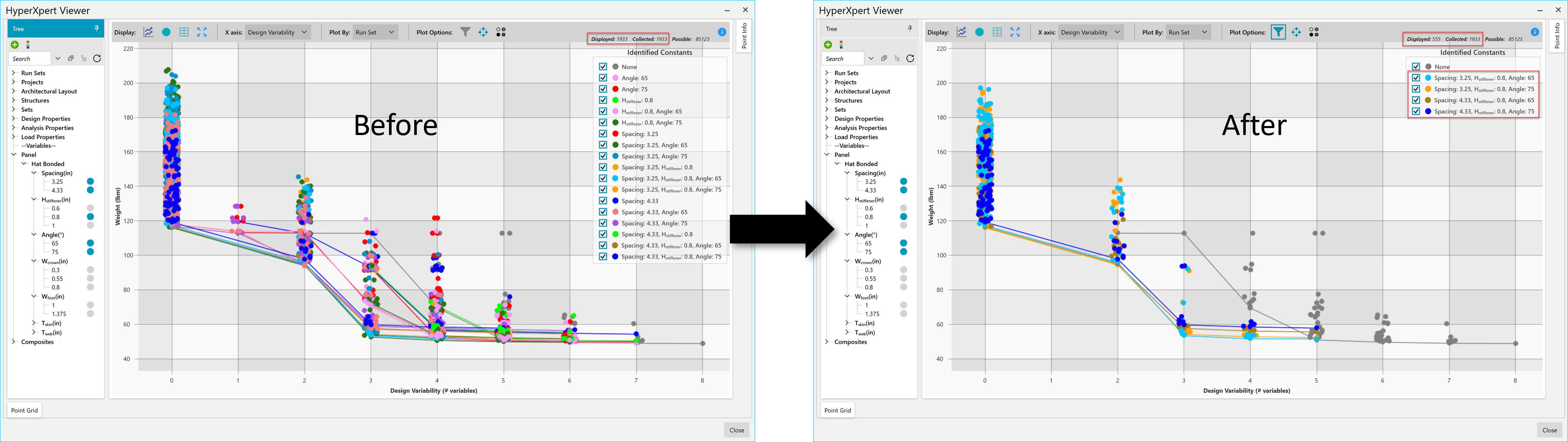Toggle the 'Spacing: 4.33' legend checkbox in Before window
Screen dimensions: 1568x442
tap(603, 201)
